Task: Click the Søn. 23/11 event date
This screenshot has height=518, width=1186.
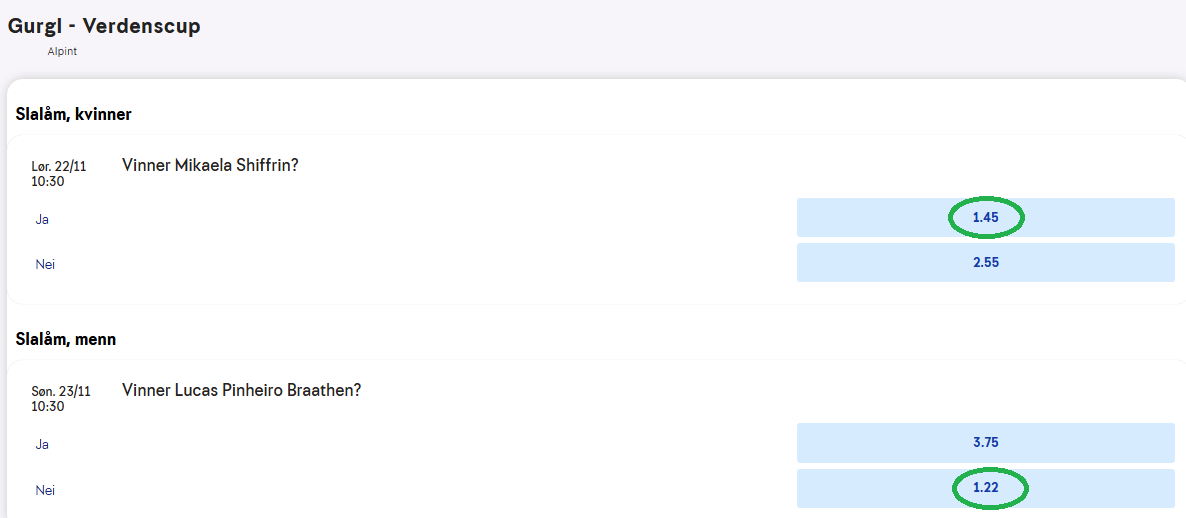Action: [60, 392]
